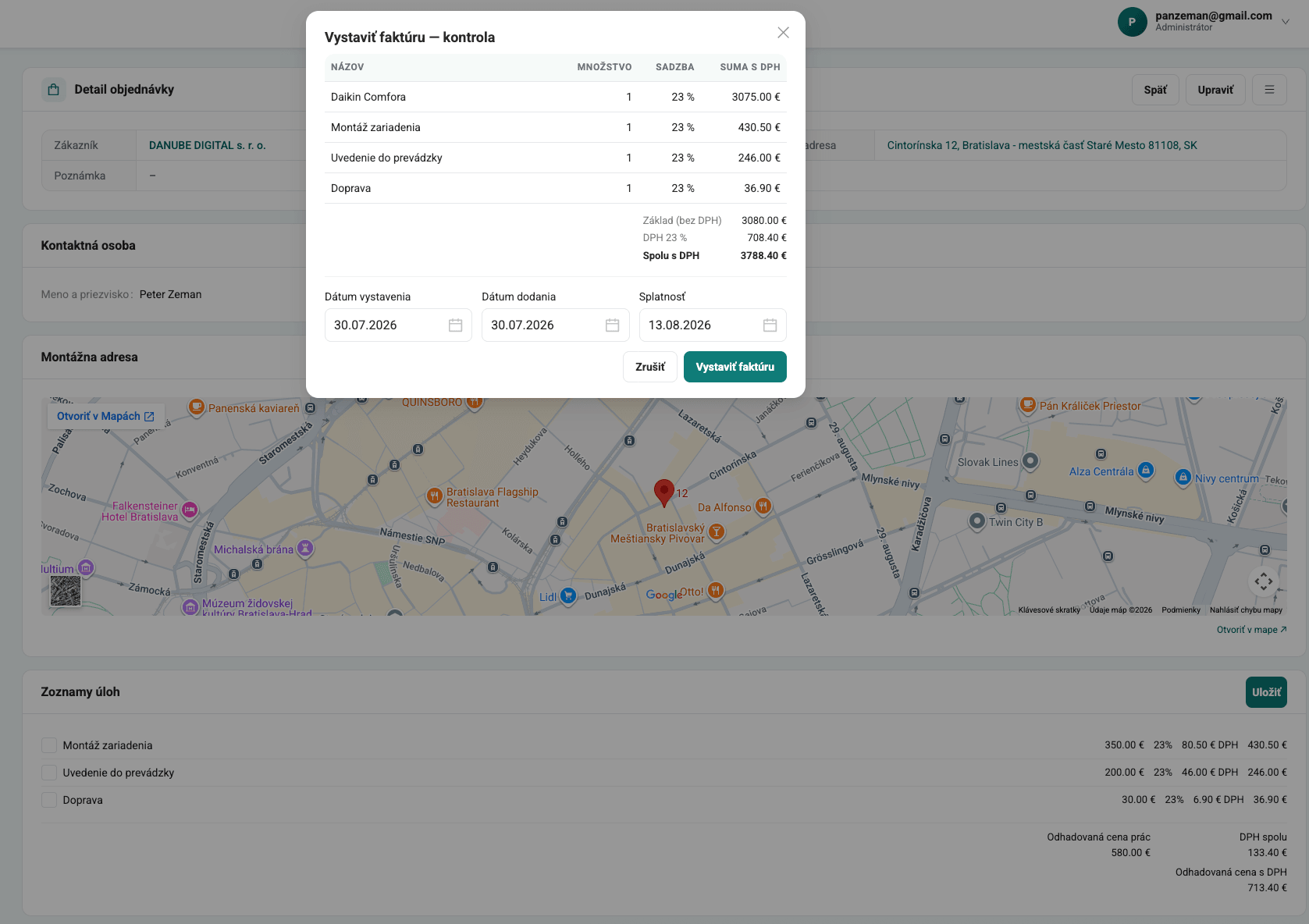This screenshot has width=1309, height=924.
Task: Open calendar for Splatnosť date
Action: [x=770, y=325]
